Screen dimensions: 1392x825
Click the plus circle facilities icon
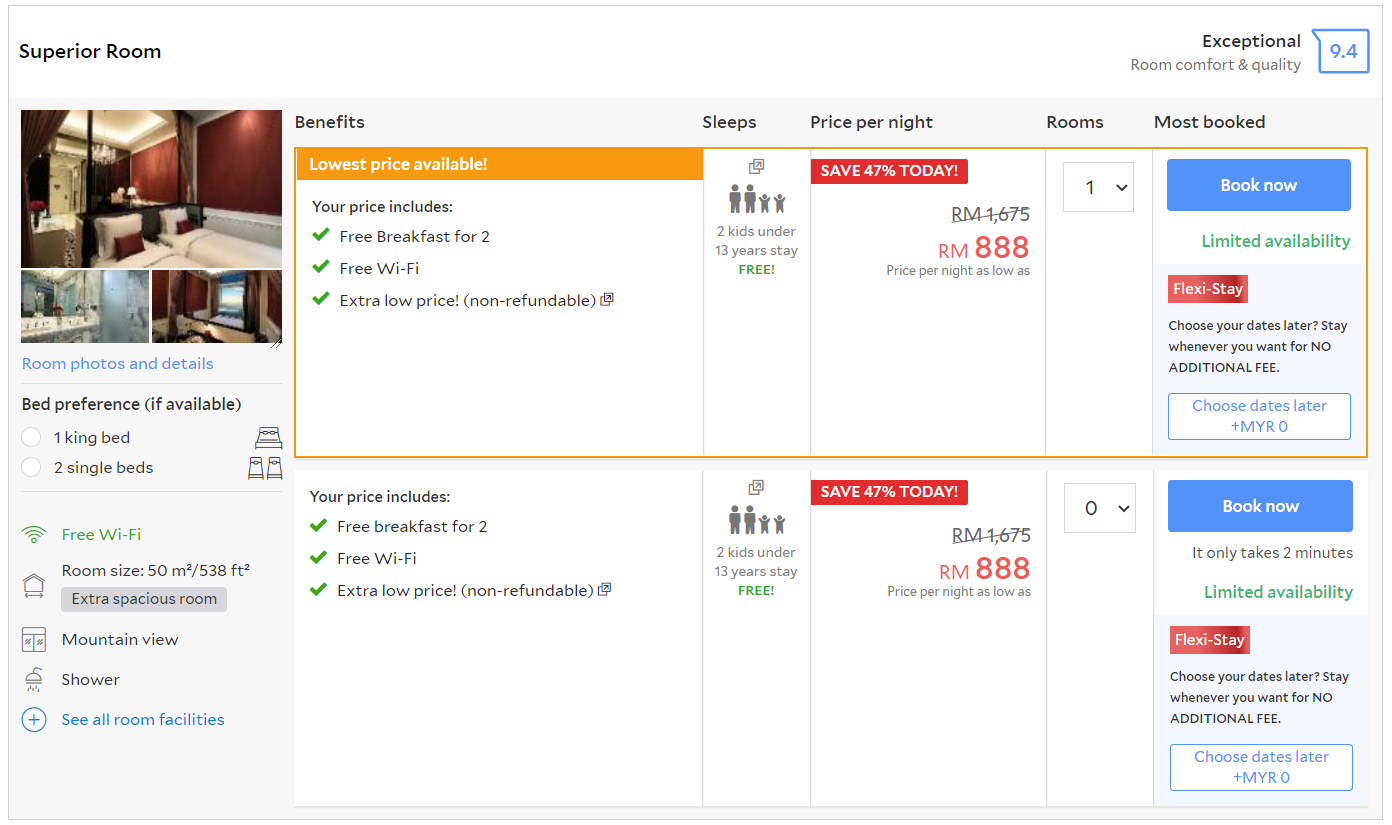34,720
